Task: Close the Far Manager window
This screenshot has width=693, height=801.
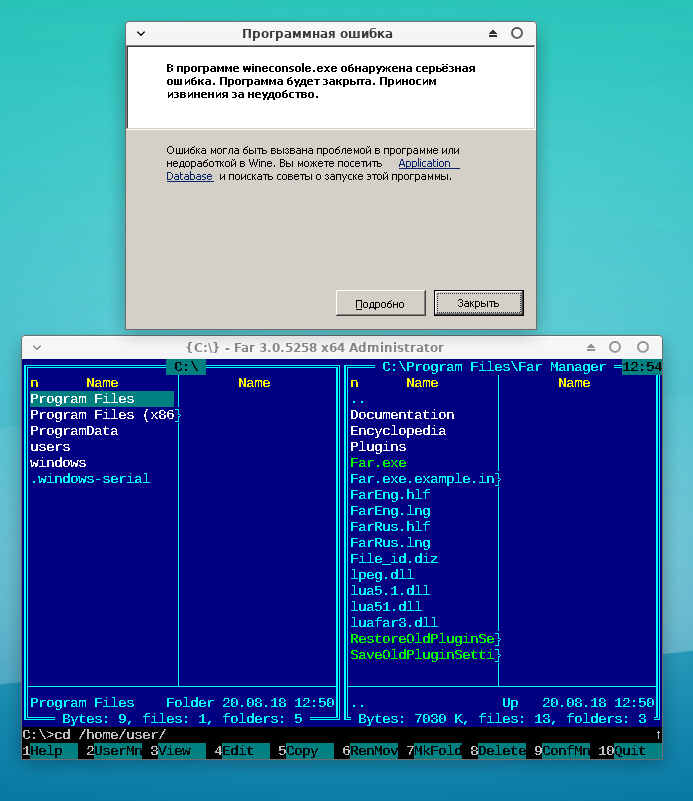Action: pos(643,347)
